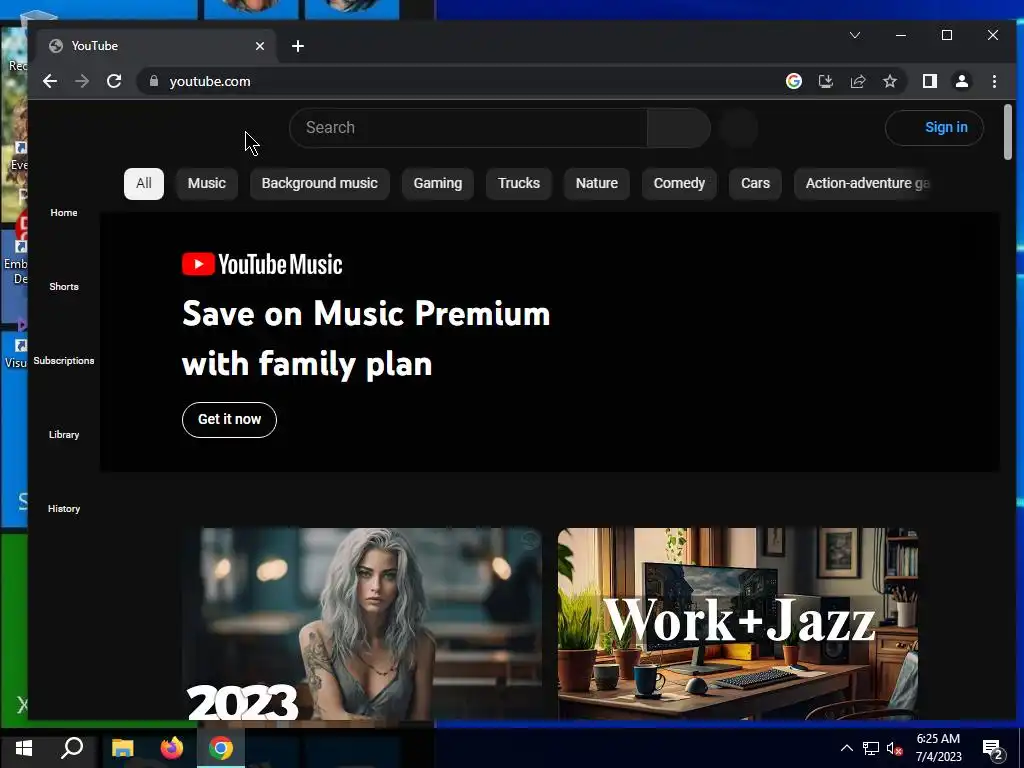Image resolution: width=1024 pixels, height=768 pixels.
Task: Open the clock showing 6:25 AM
Action: point(938,748)
